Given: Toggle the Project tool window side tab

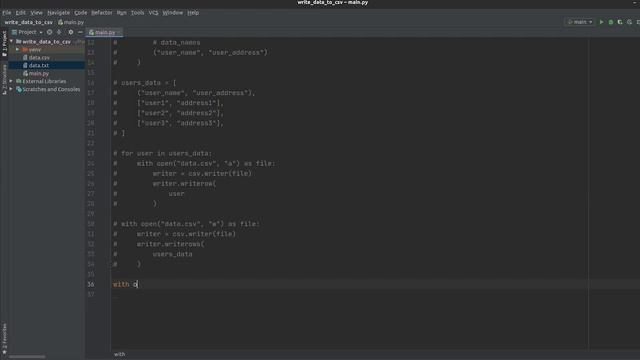Looking at the screenshot, I should pyautogui.click(x=4, y=43).
